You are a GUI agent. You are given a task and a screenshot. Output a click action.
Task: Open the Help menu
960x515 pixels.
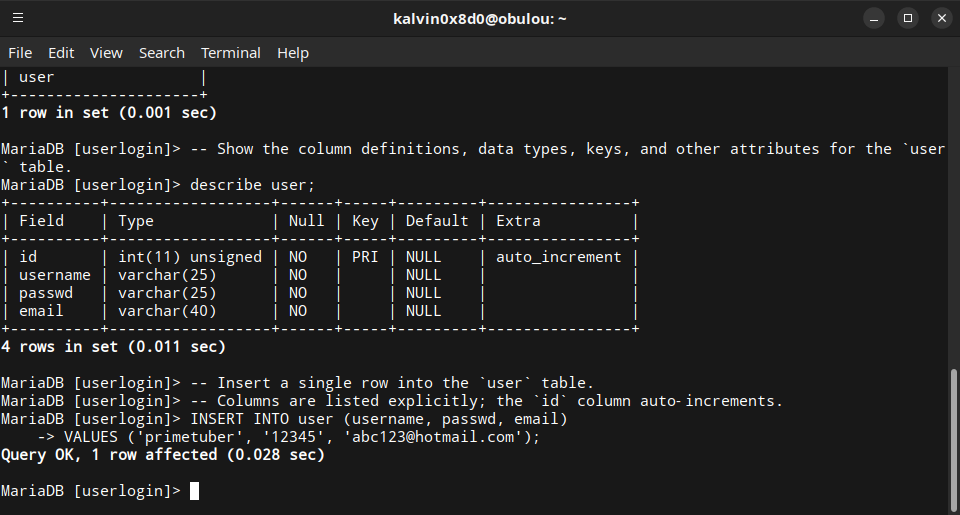(293, 53)
